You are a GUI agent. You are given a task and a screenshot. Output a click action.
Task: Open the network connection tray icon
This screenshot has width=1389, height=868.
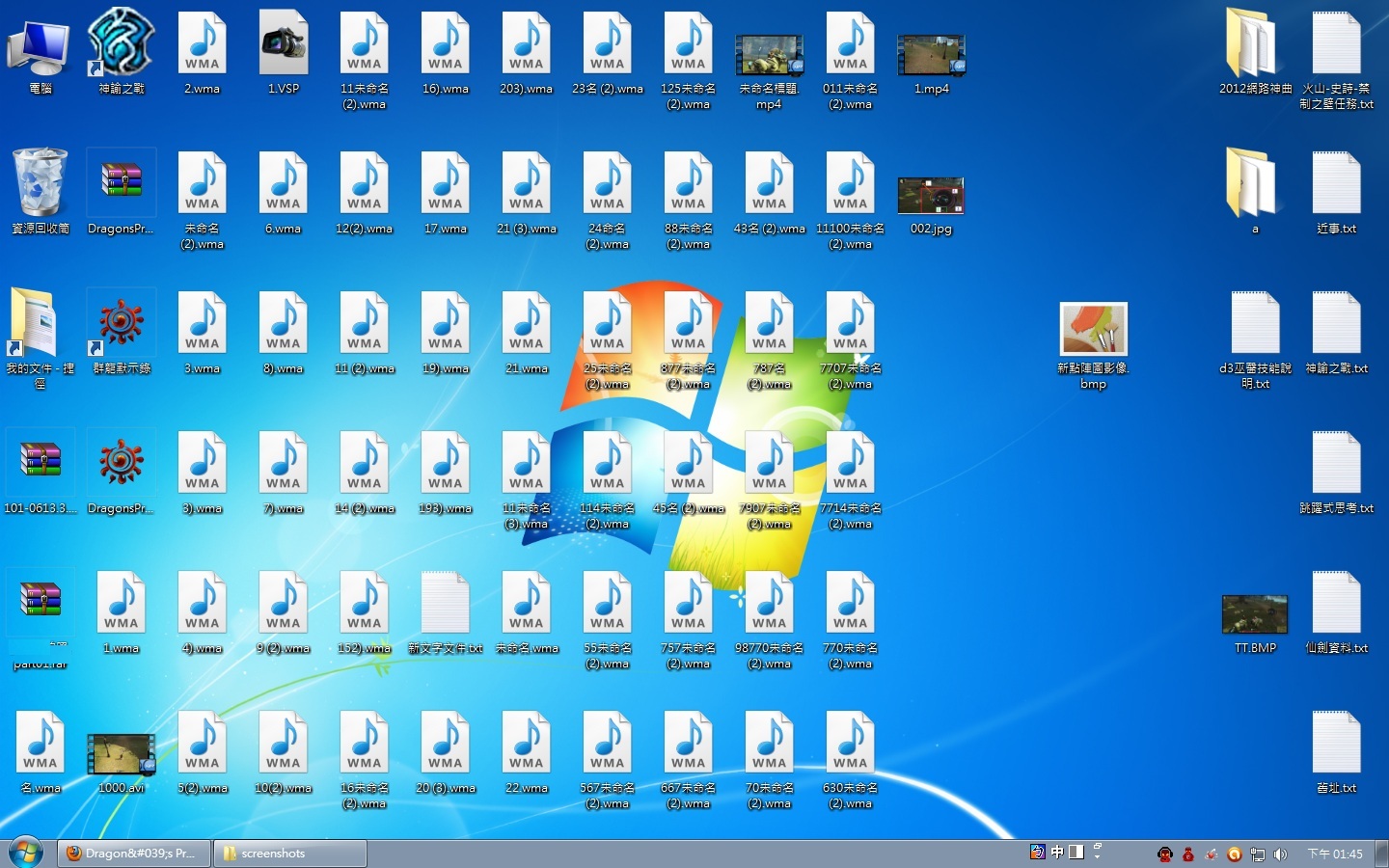[x=1258, y=854]
